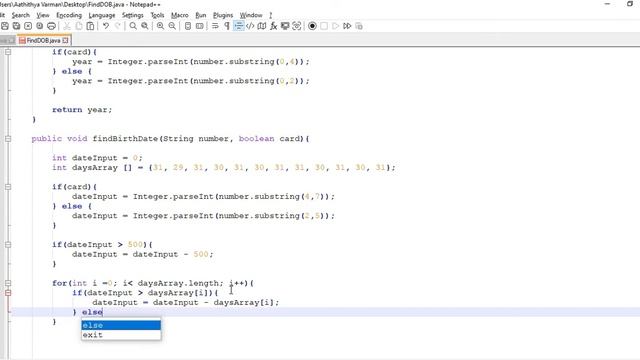Screen dimensions: 640x360
Task: Click the Paste toolbar icon
Action: coord(90,26)
